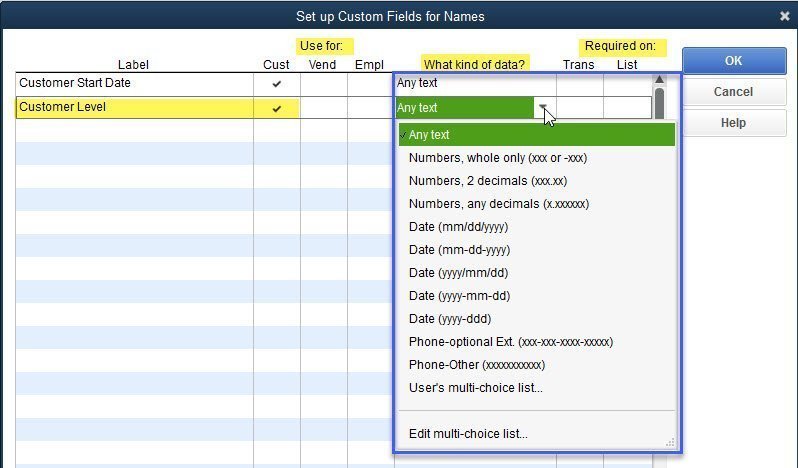798x468 pixels.
Task: Edit the Customer Level label field
Action: pos(134,108)
